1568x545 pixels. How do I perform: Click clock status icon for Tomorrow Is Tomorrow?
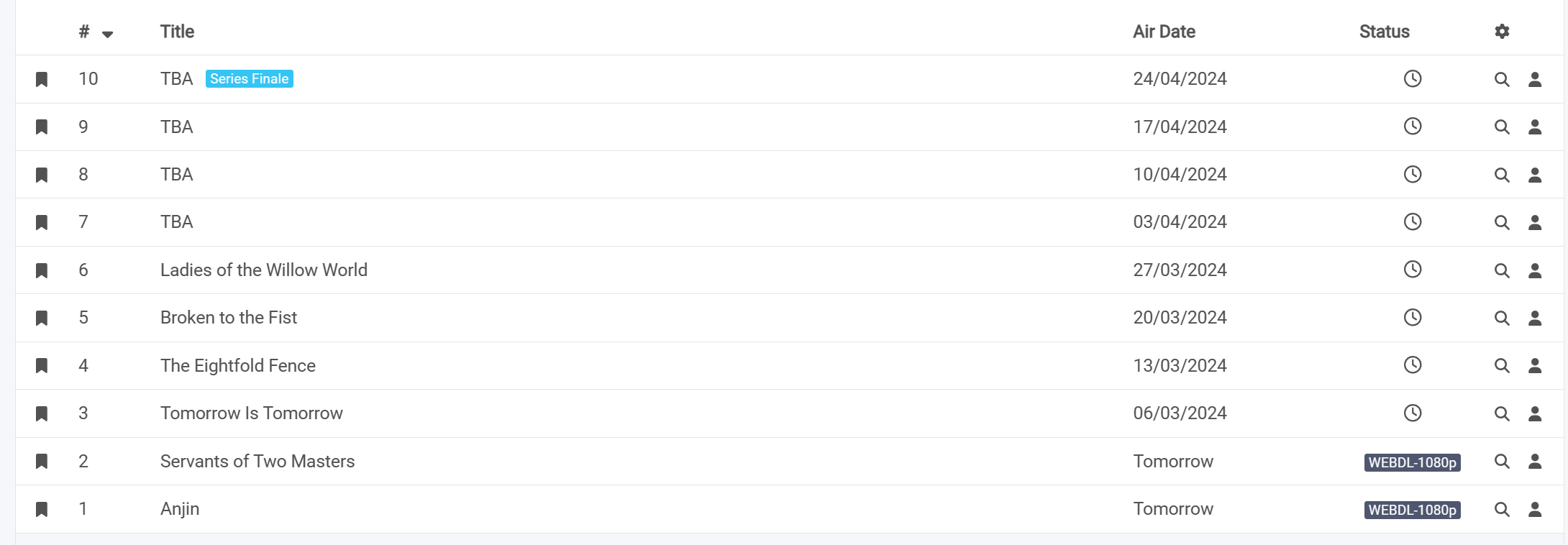click(x=1413, y=413)
